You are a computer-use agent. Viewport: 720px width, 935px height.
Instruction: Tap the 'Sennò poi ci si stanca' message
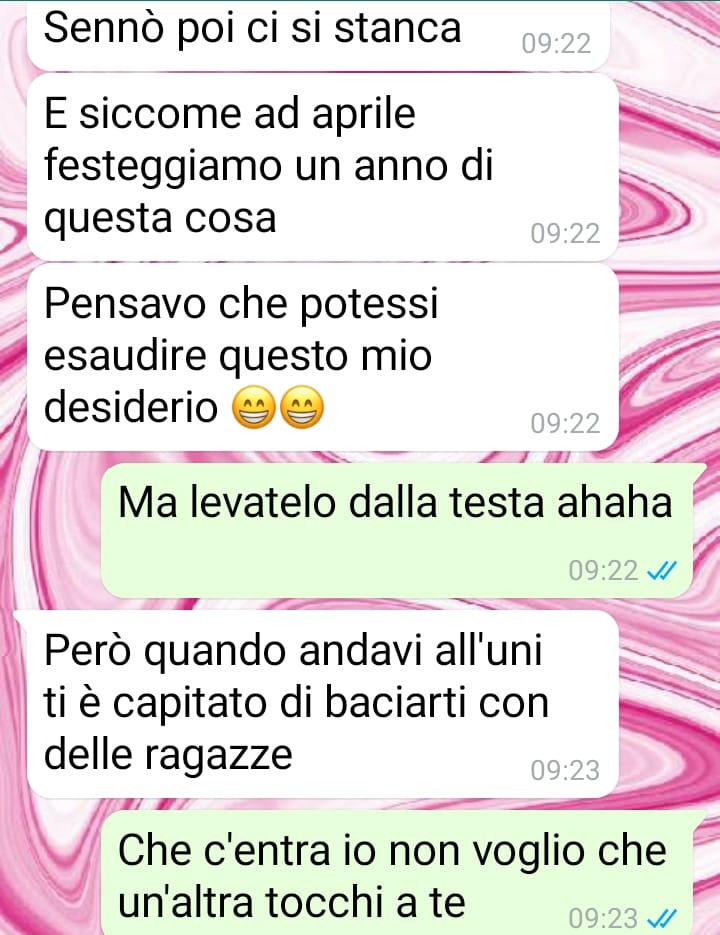pyautogui.click(x=318, y=33)
